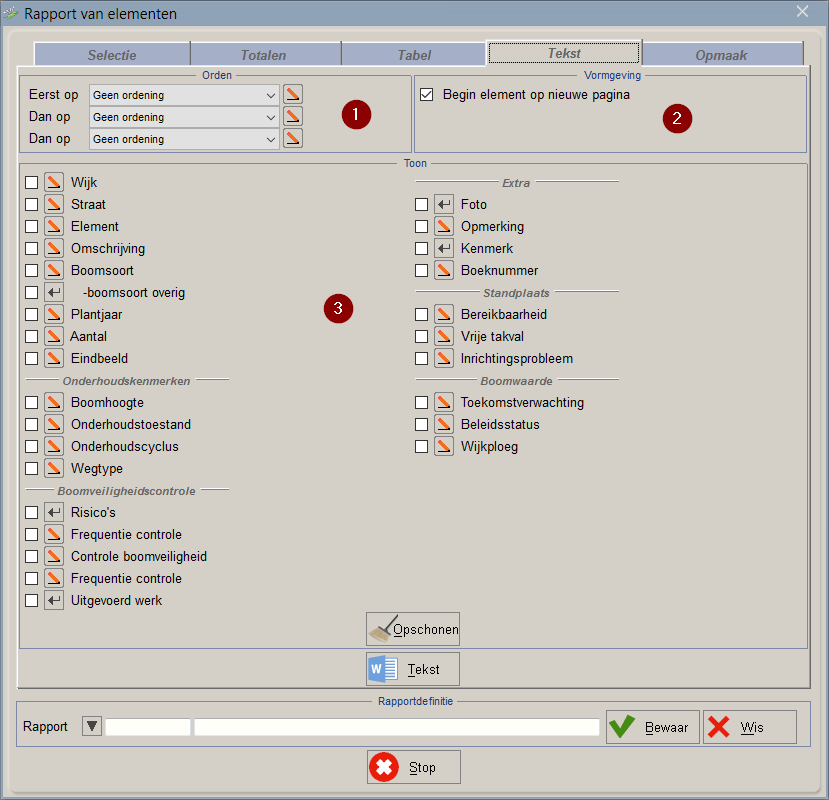Click the return-arrow icon beside Uitgevoerd werk
The width and height of the screenshot is (829, 800).
53,600
